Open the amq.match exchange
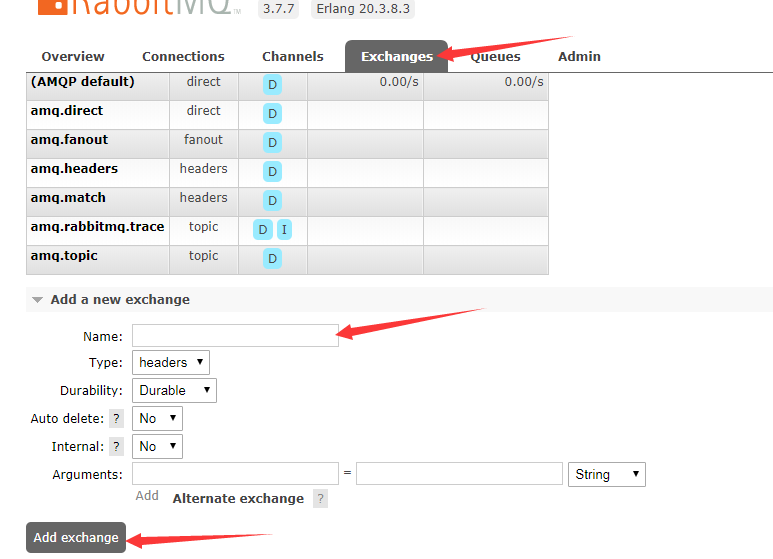Image resolution: width=773 pixels, height=559 pixels. (68, 198)
